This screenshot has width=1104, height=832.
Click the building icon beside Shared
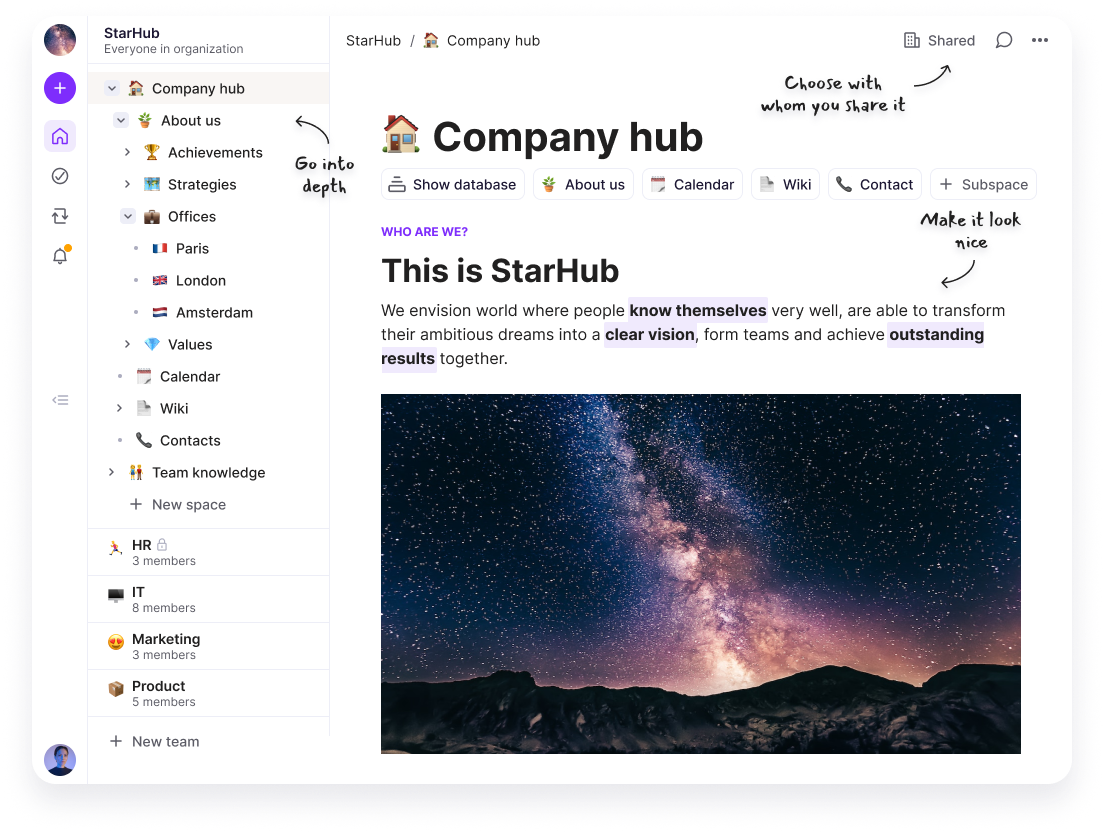(912, 40)
